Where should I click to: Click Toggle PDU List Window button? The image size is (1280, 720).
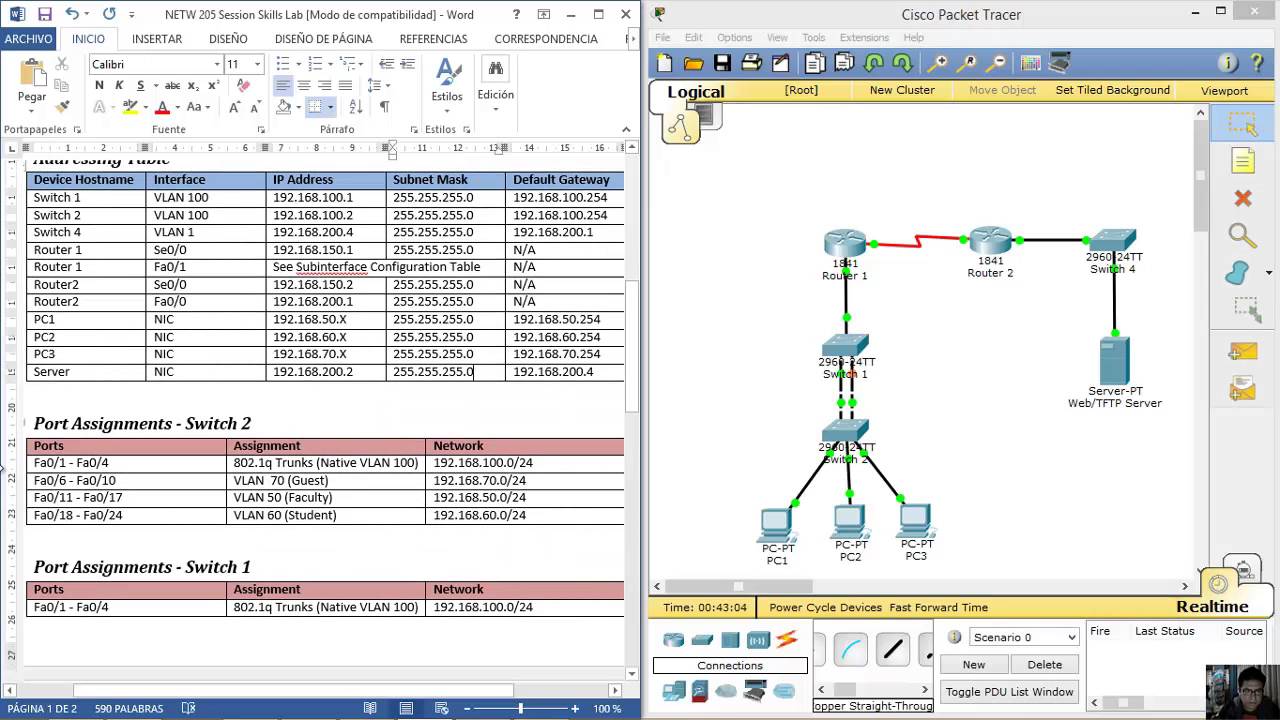point(1009,692)
